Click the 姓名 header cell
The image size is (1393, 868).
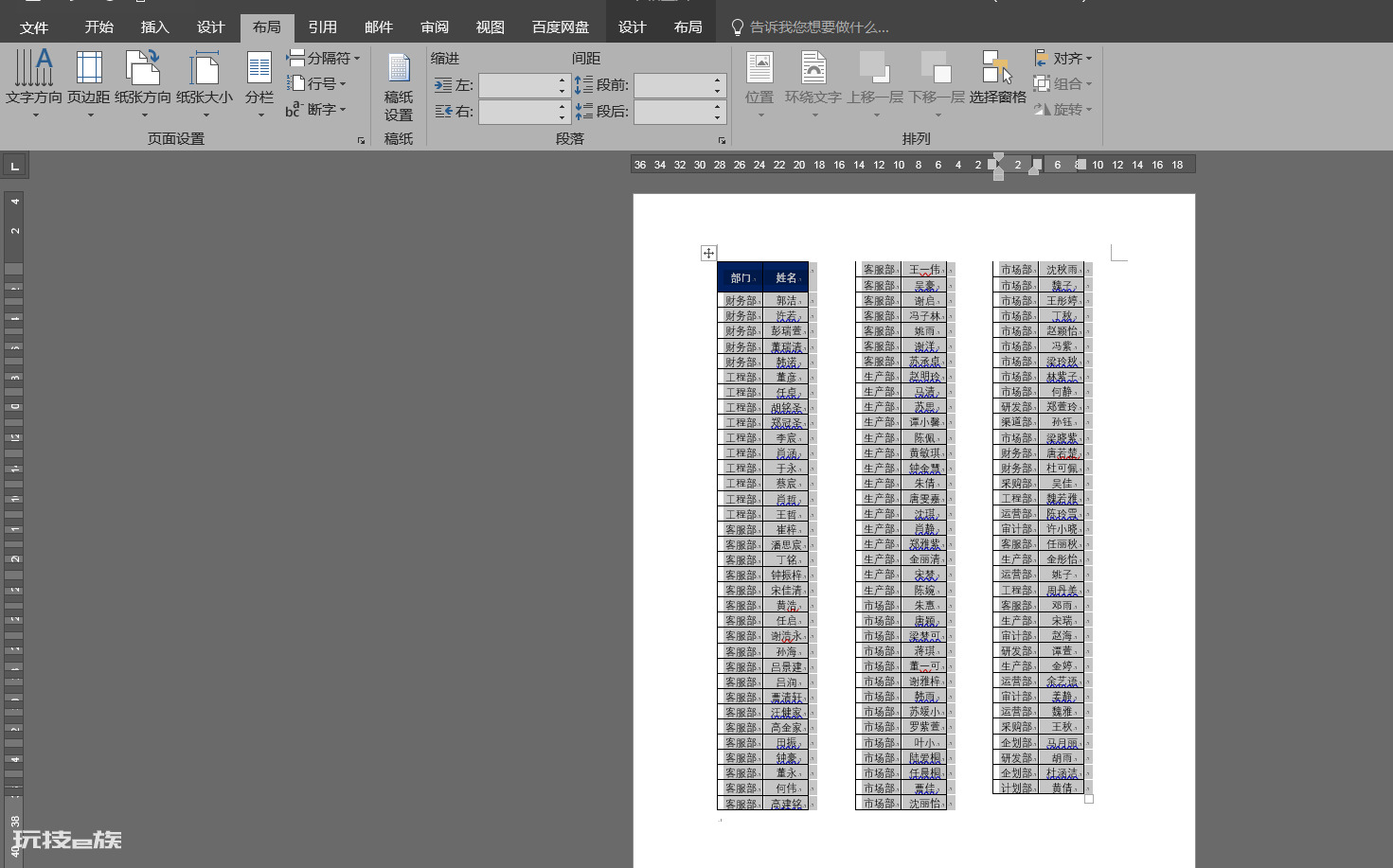pos(786,277)
